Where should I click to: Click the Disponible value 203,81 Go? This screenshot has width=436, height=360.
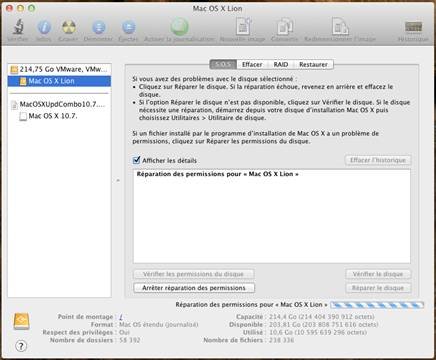tap(323, 324)
